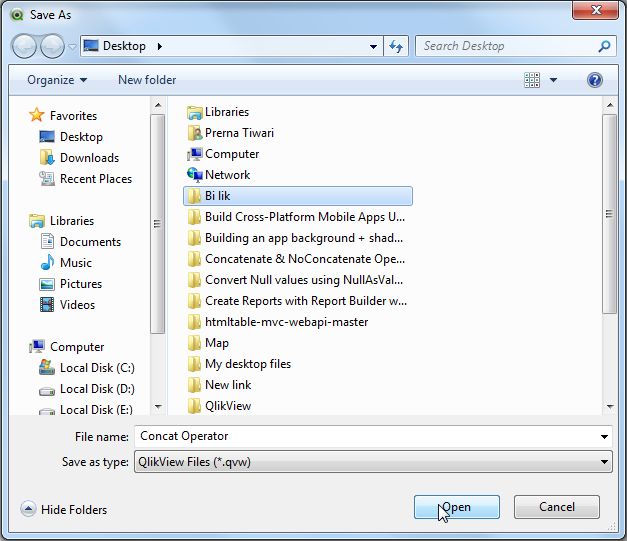Select htmltable-mvc-webapi-master folder
The height and width of the screenshot is (541, 627).
pos(278,322)
